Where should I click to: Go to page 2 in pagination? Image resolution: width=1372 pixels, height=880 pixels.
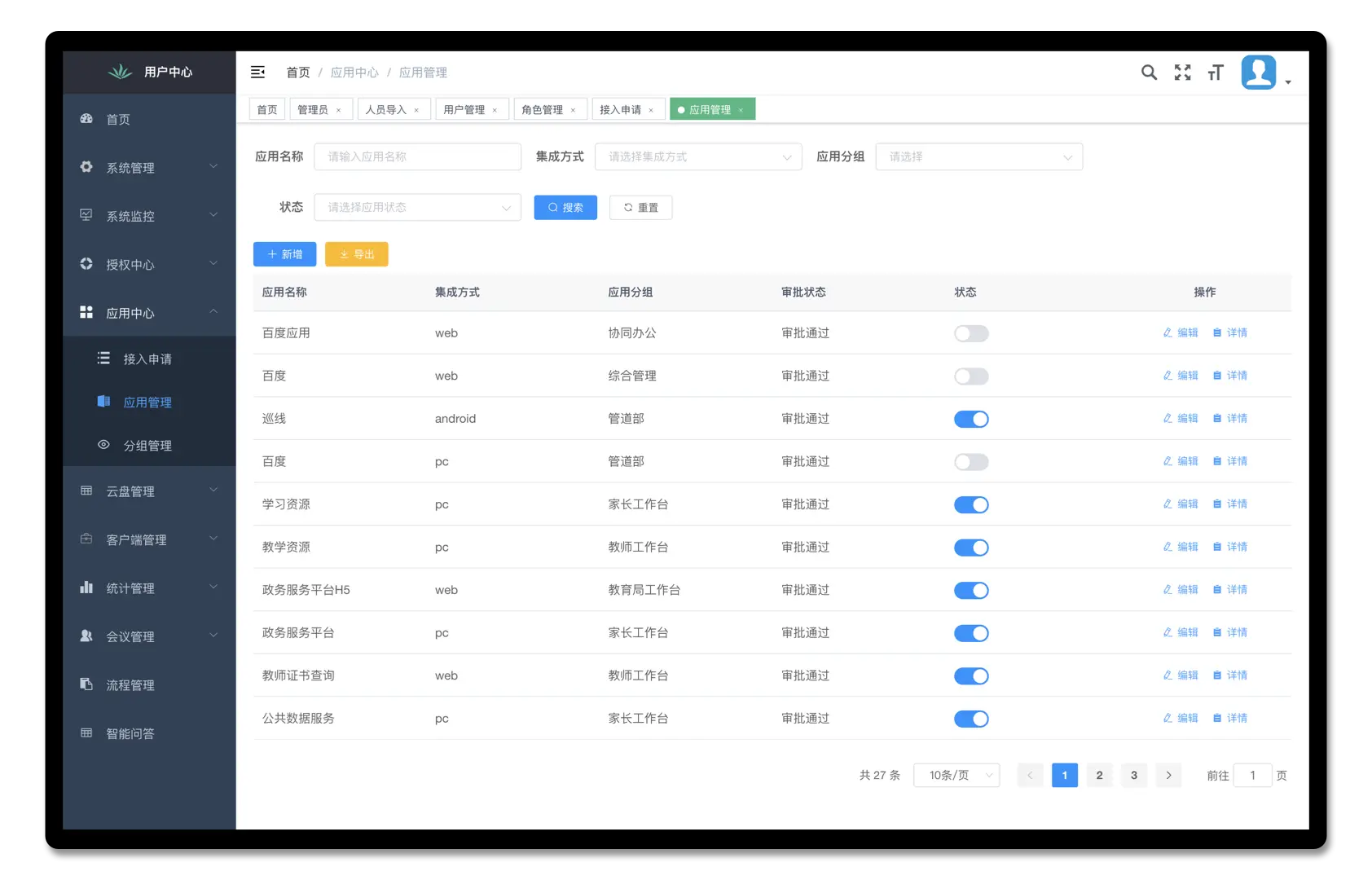(x=1099, y=775)
